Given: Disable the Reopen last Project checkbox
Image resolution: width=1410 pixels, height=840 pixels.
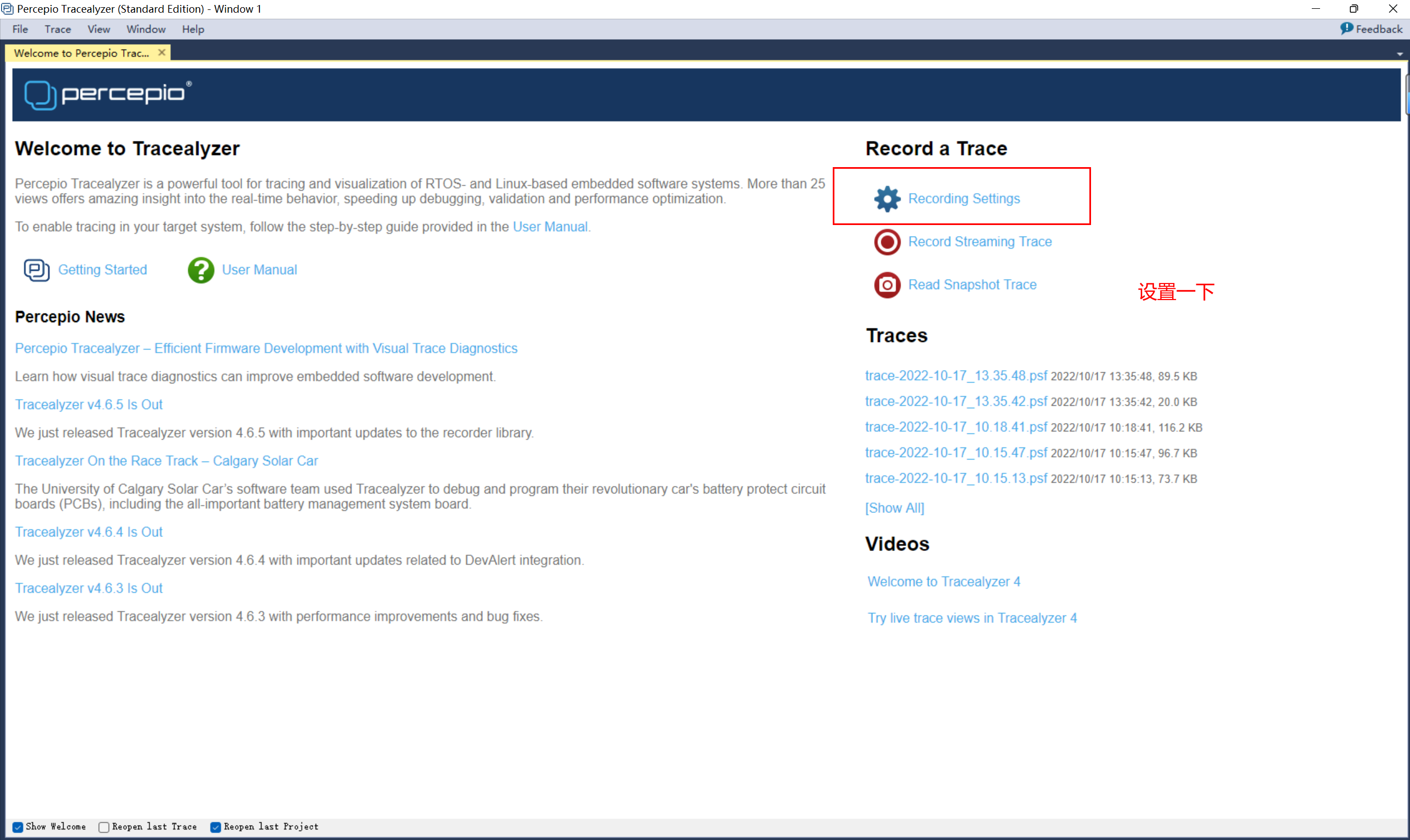Looking at the screenshot, I should [x=215, y=827].
